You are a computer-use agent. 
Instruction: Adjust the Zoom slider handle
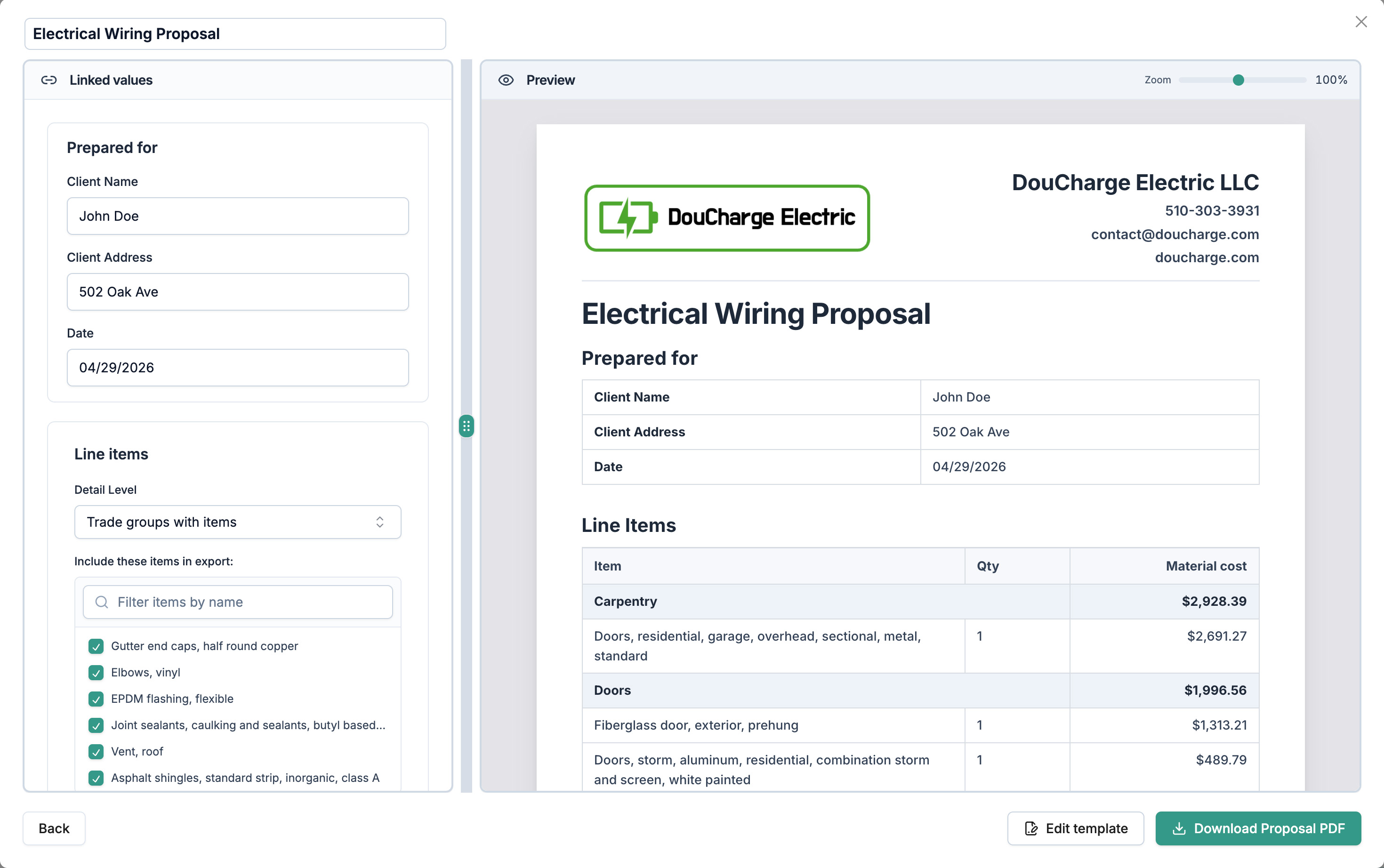1238,80
